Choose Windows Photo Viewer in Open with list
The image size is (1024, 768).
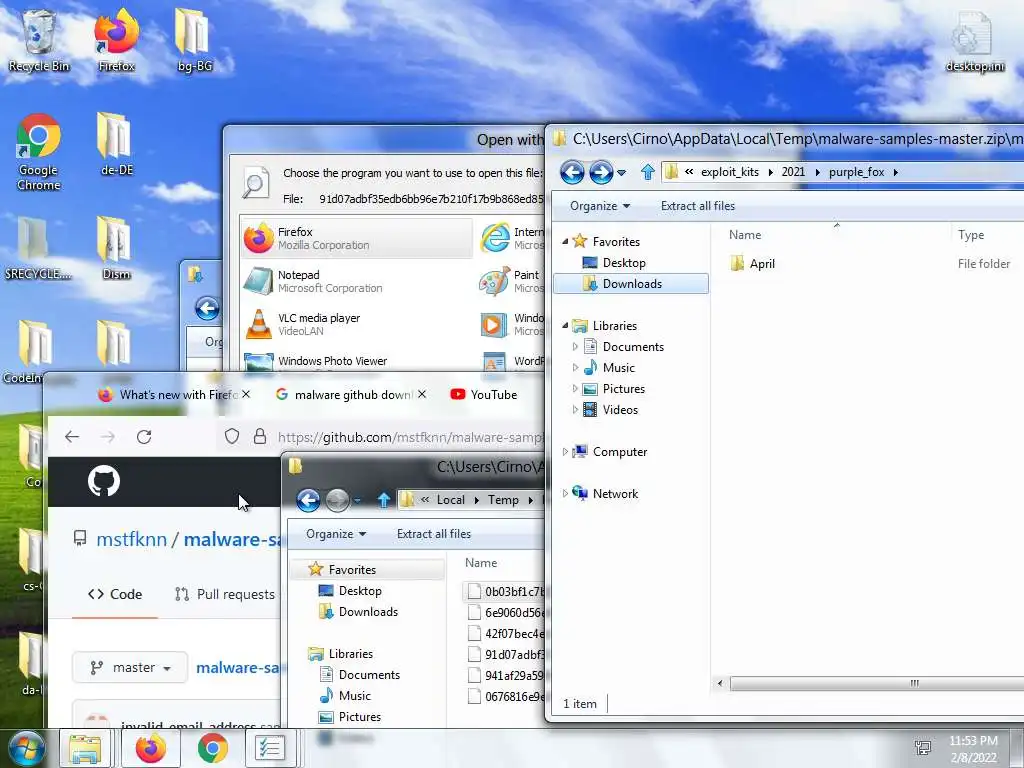point(357,361)
